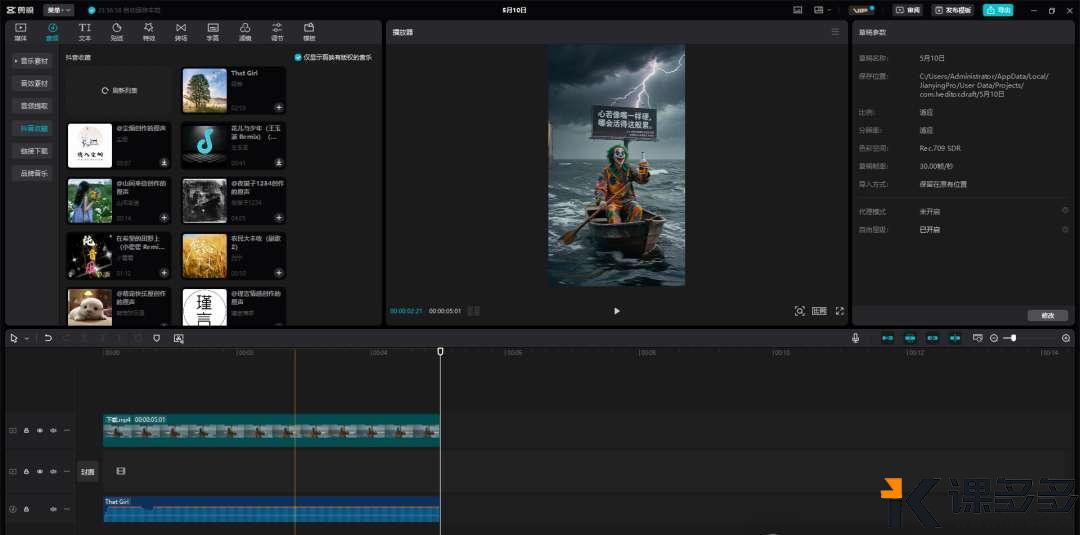Select 音频提取 in the audio sidebar

32,106
